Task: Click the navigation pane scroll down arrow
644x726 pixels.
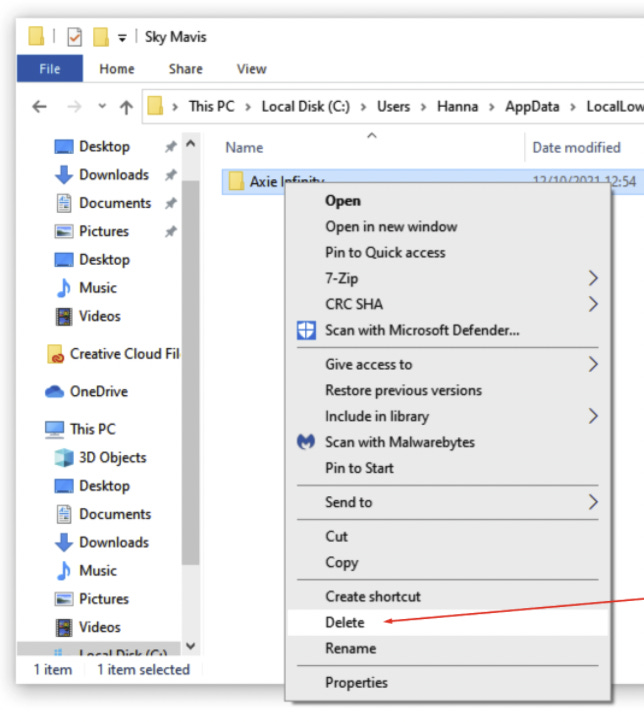Action: click(x=191, y=646)
